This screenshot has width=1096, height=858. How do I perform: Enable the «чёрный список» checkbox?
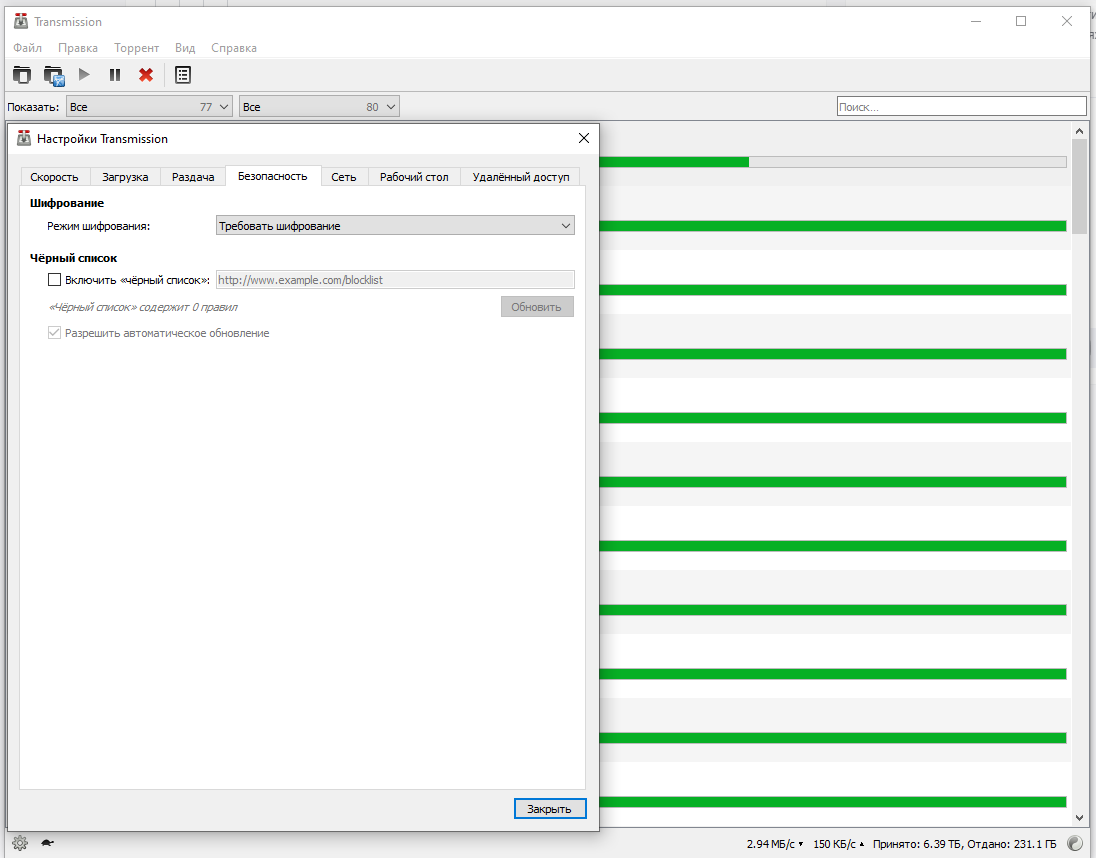[55, 280]
